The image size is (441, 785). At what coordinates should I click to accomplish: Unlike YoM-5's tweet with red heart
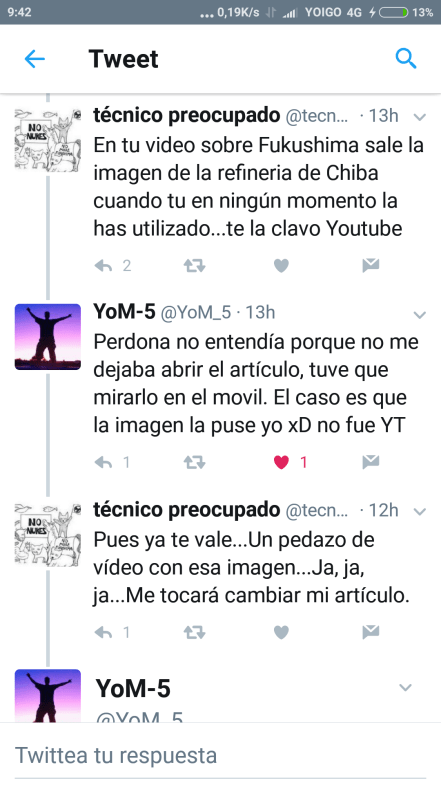pos(281,463)
